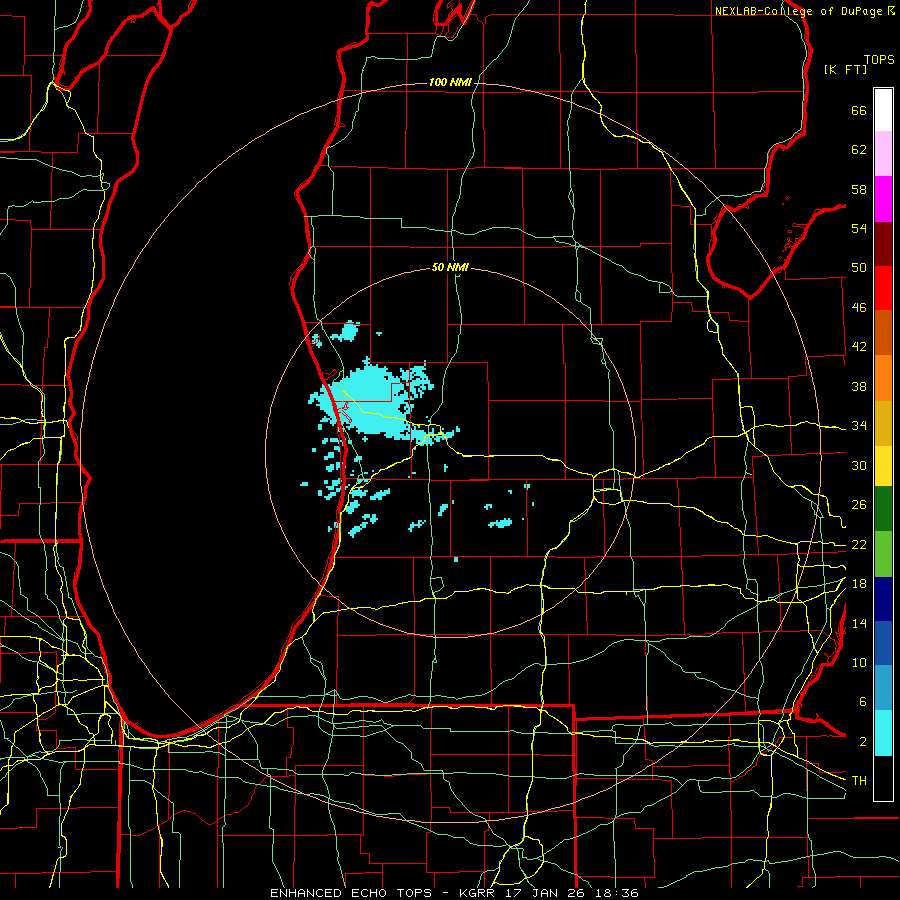Click the legend value 34
Viewport: 900px width, 900px height.
pyautogui.click(x=859, y=426)
